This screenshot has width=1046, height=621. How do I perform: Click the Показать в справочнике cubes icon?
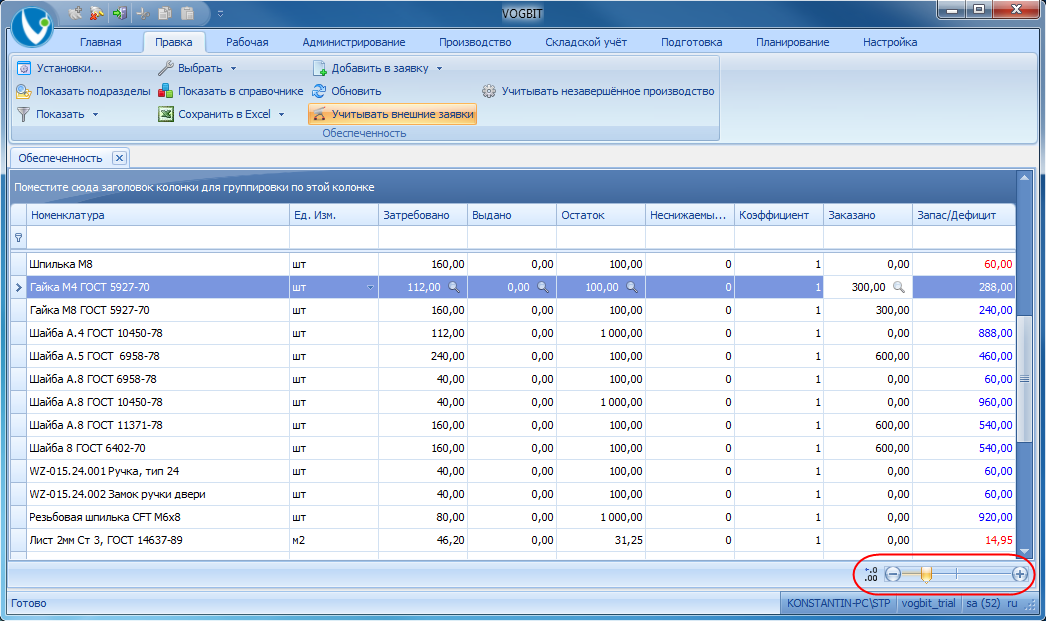coord(165,91)
